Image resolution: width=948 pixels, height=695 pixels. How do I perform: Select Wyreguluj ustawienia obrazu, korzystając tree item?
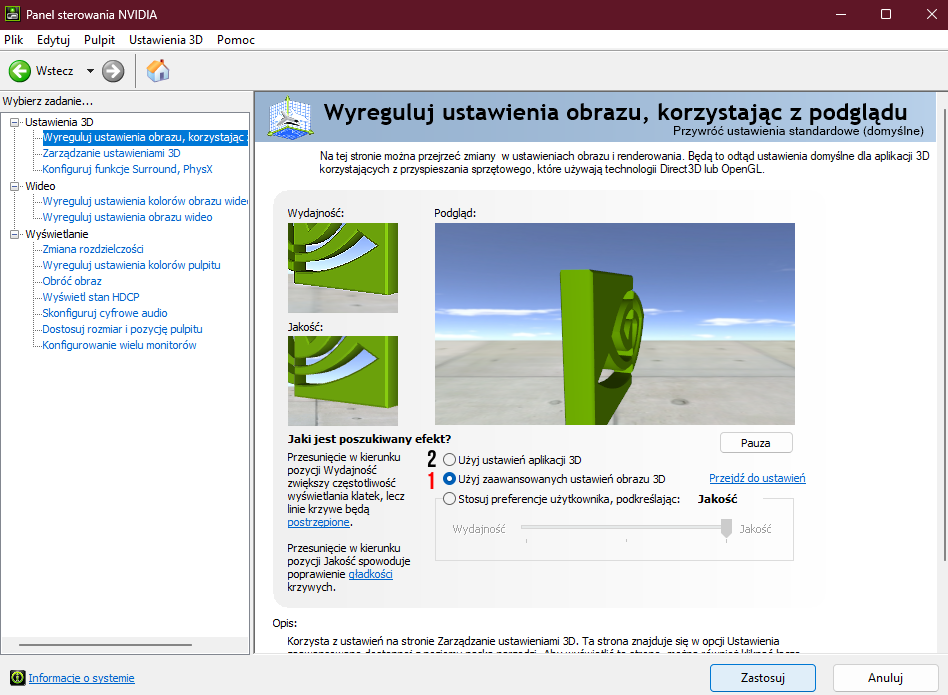pos(145,137)
